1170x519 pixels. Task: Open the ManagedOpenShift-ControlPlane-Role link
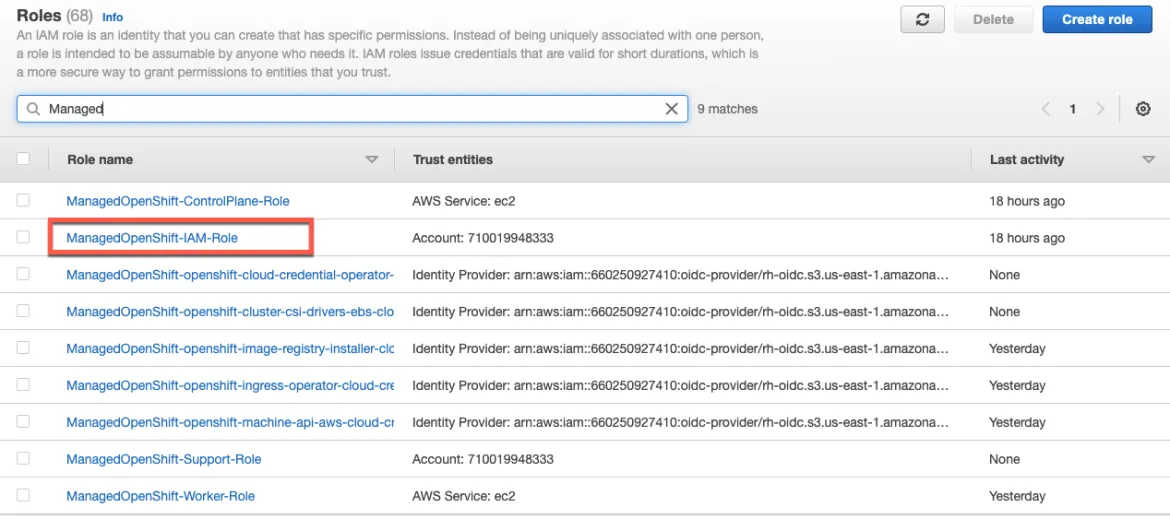(178, 201)
